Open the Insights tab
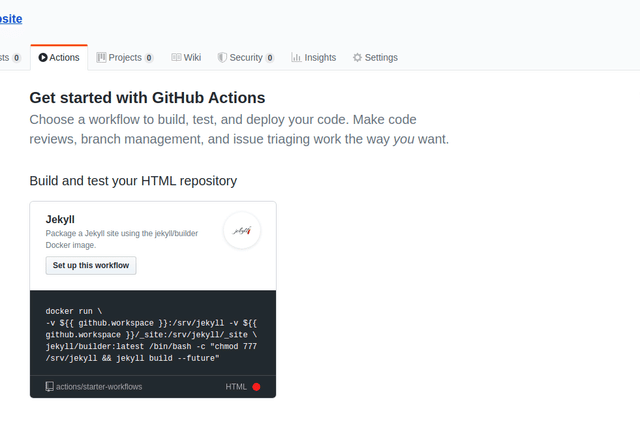The height and width of the screenshot is (426, 640). [313, 58]
